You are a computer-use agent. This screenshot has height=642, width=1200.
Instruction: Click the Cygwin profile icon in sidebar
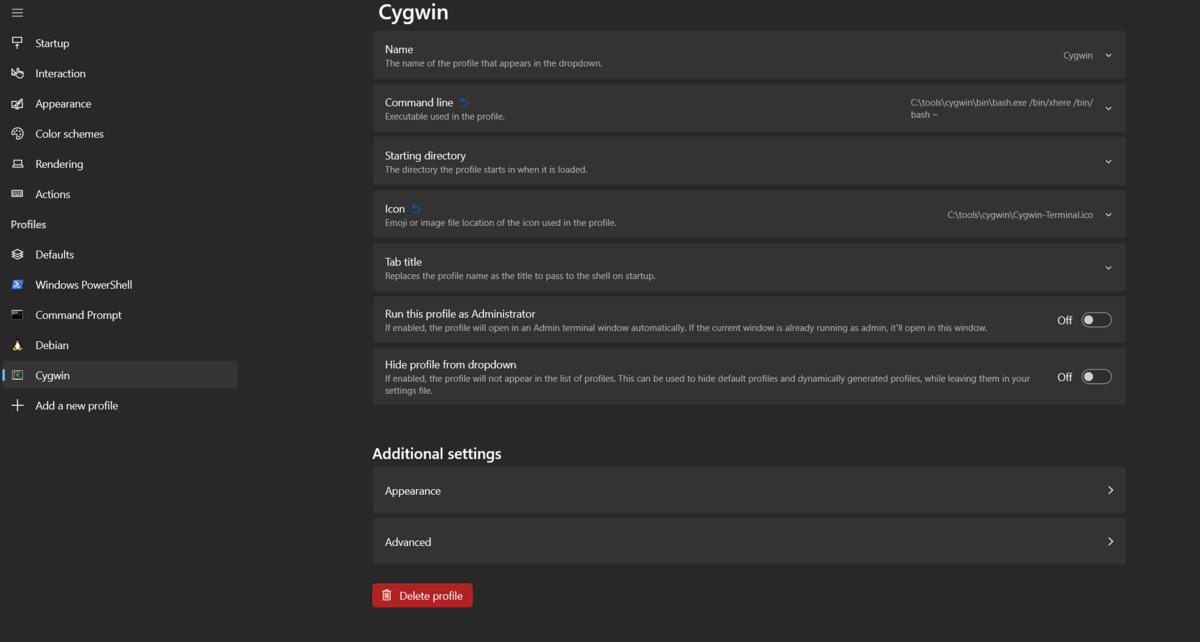(17, 375)
